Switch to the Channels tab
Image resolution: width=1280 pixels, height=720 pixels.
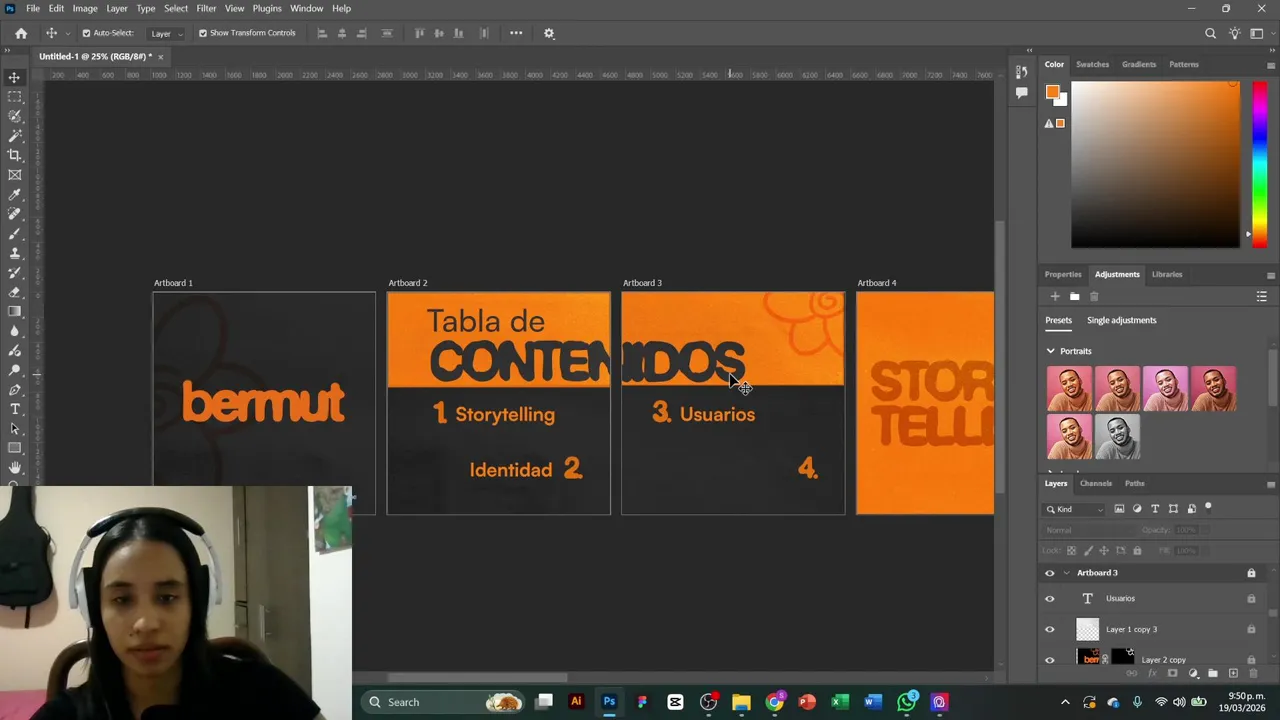pos(1095,483)
